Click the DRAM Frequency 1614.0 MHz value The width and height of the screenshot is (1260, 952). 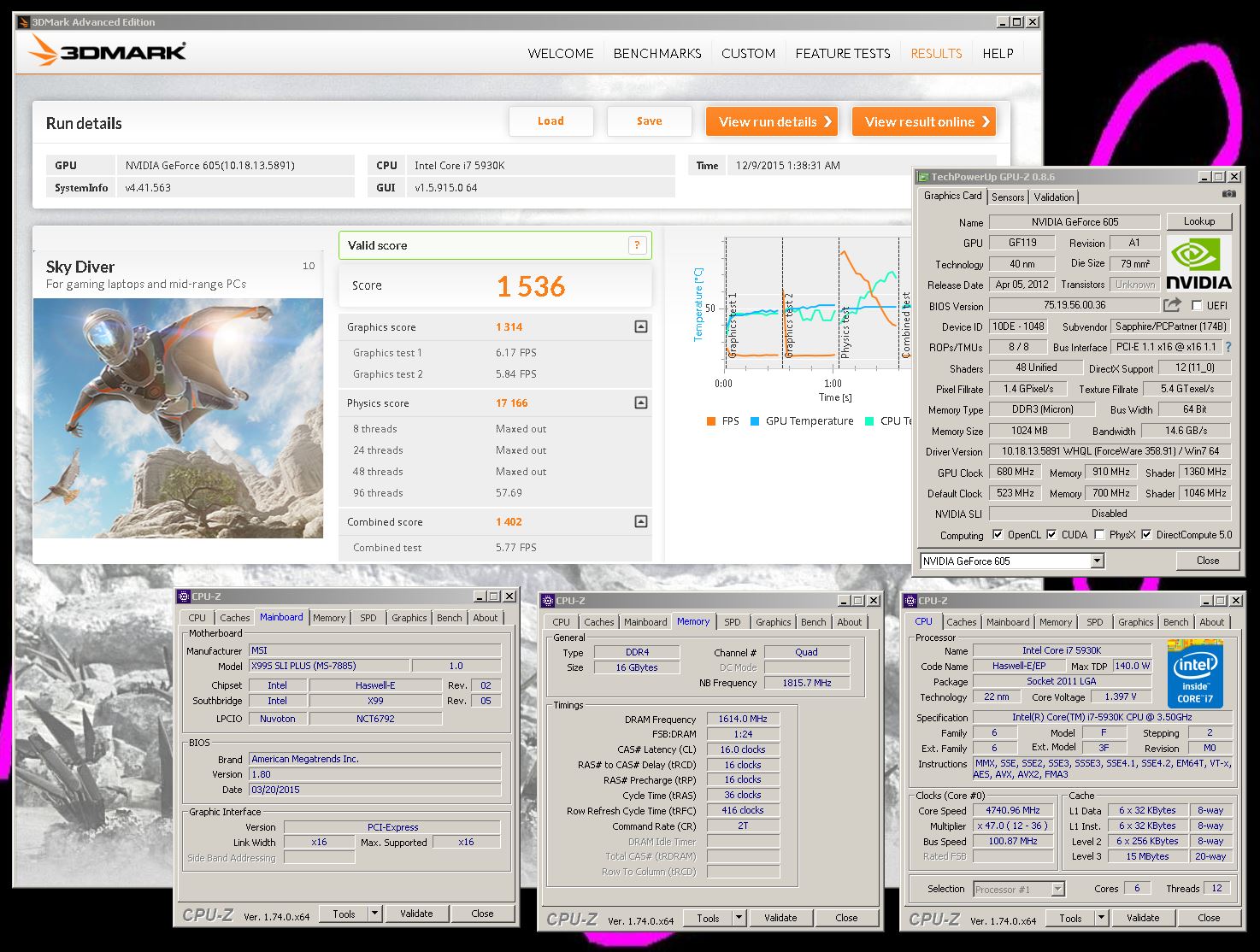(x=743, y=719)
